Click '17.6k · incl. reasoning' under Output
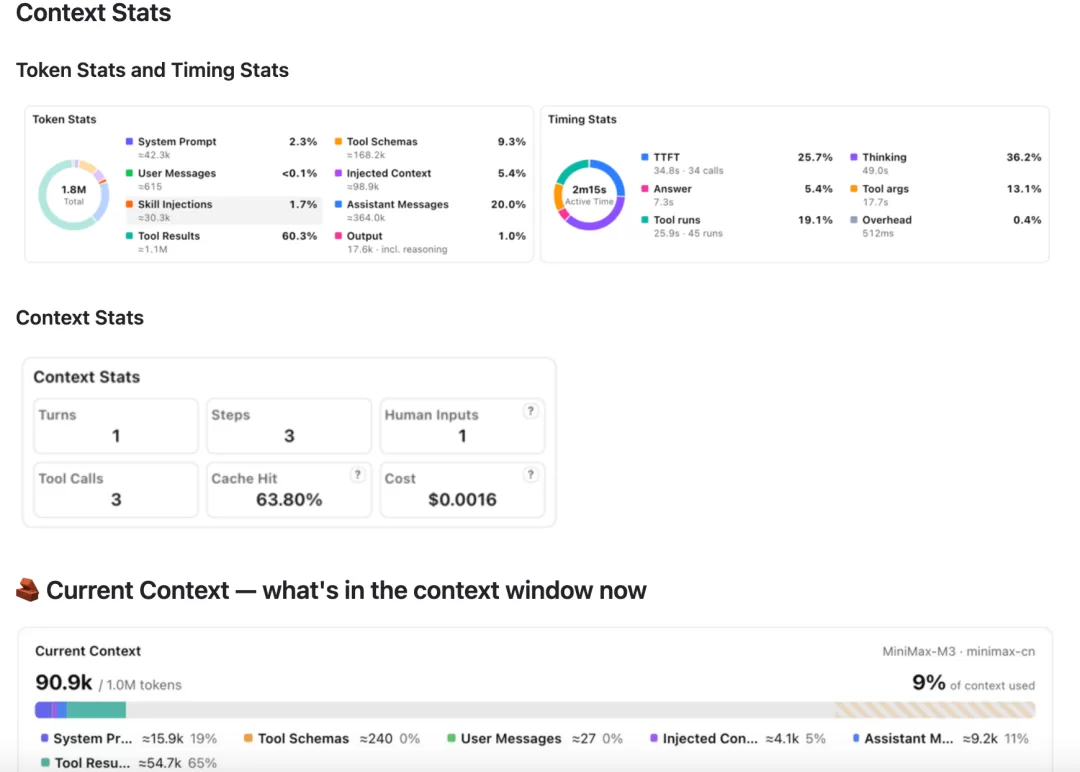1080x772 pixels. (397, 249)
